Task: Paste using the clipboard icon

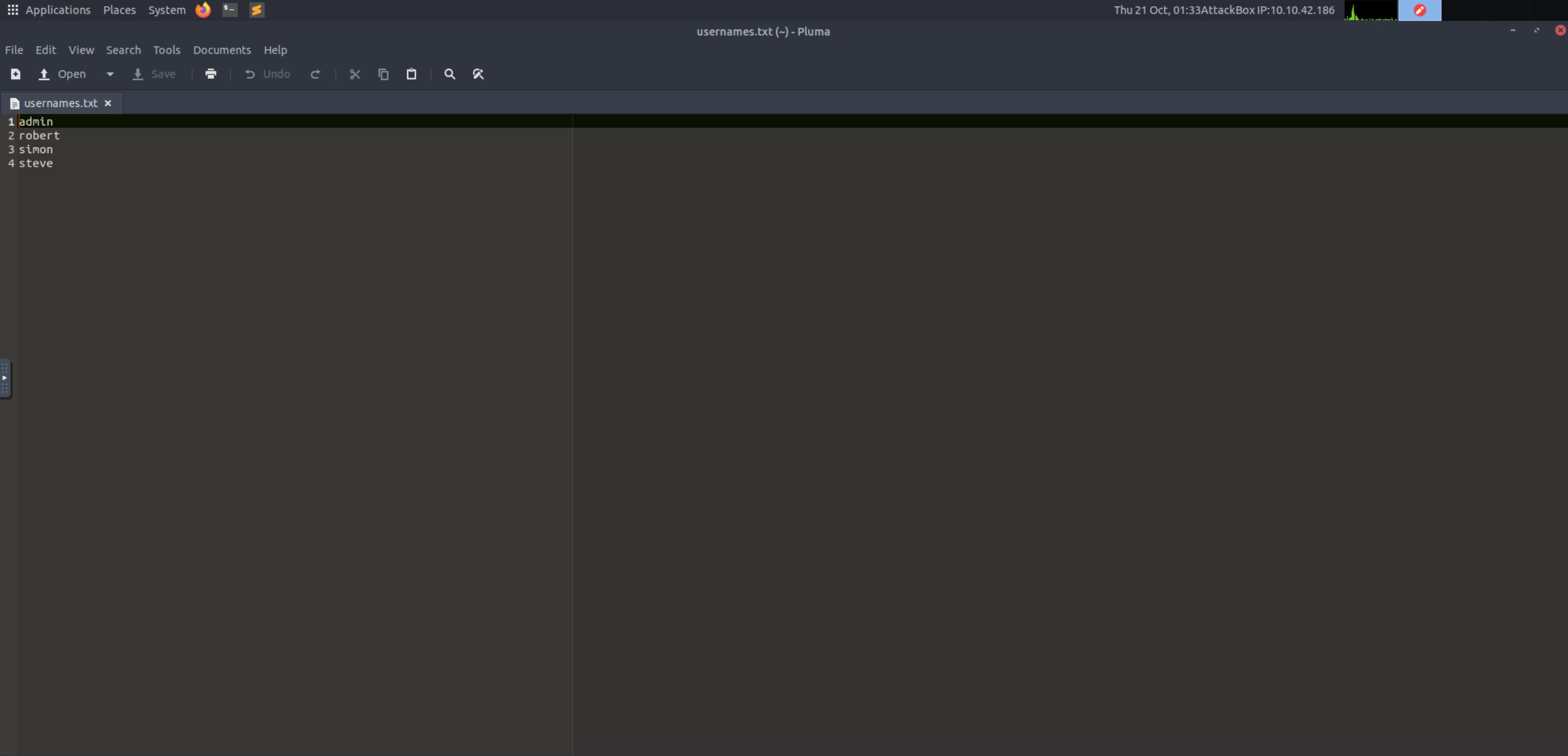Action: pyautogui.click(x=411, y=74)
